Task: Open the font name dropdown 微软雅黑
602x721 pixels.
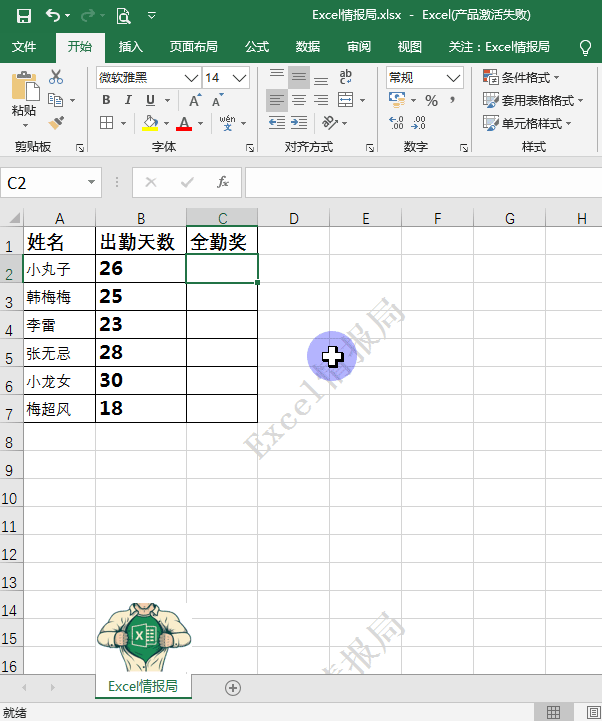Action: [148, 77]
